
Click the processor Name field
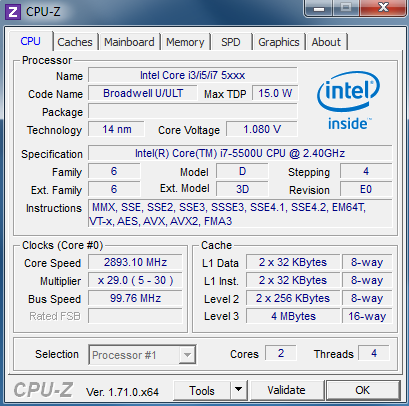click(x=193, y=75)
